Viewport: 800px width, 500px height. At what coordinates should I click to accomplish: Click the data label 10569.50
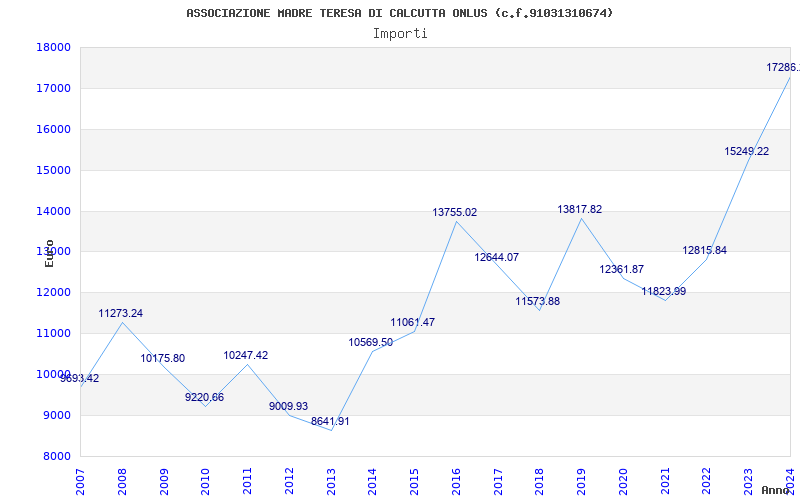click(x=371, y=342)
